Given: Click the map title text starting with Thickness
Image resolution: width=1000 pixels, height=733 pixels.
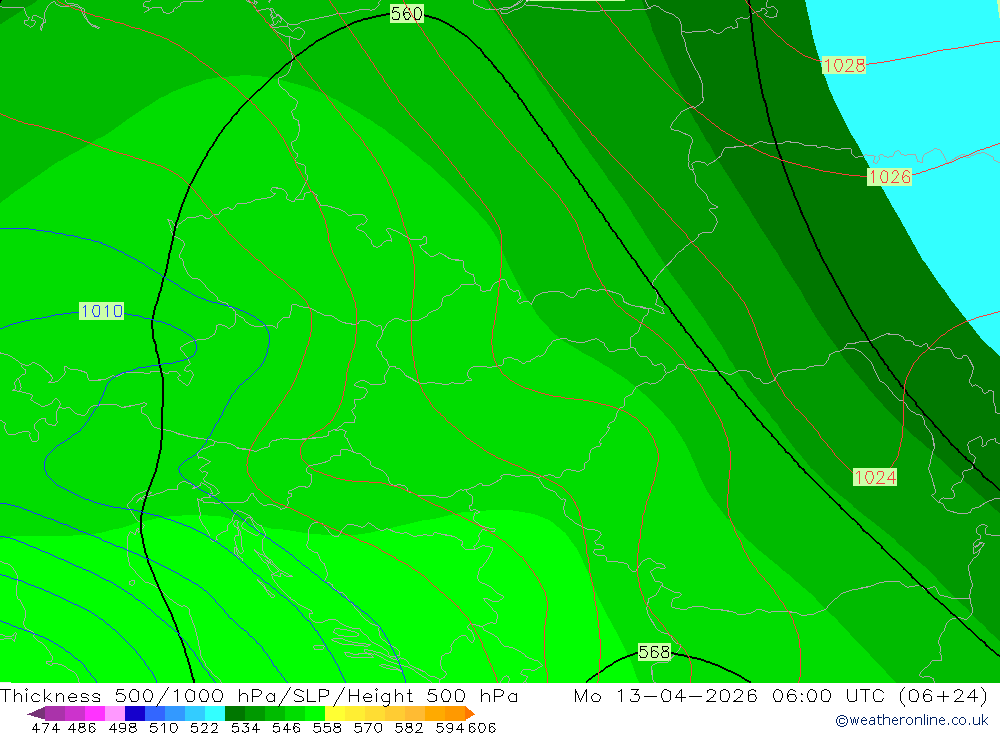Looking at the screenshot, I should coord(259,695).
